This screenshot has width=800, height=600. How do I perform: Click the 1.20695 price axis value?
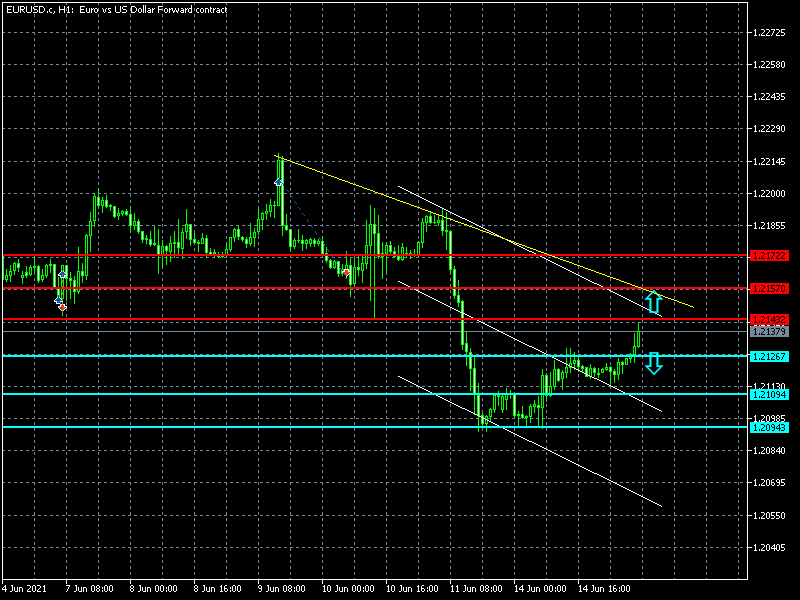[769, 483]
